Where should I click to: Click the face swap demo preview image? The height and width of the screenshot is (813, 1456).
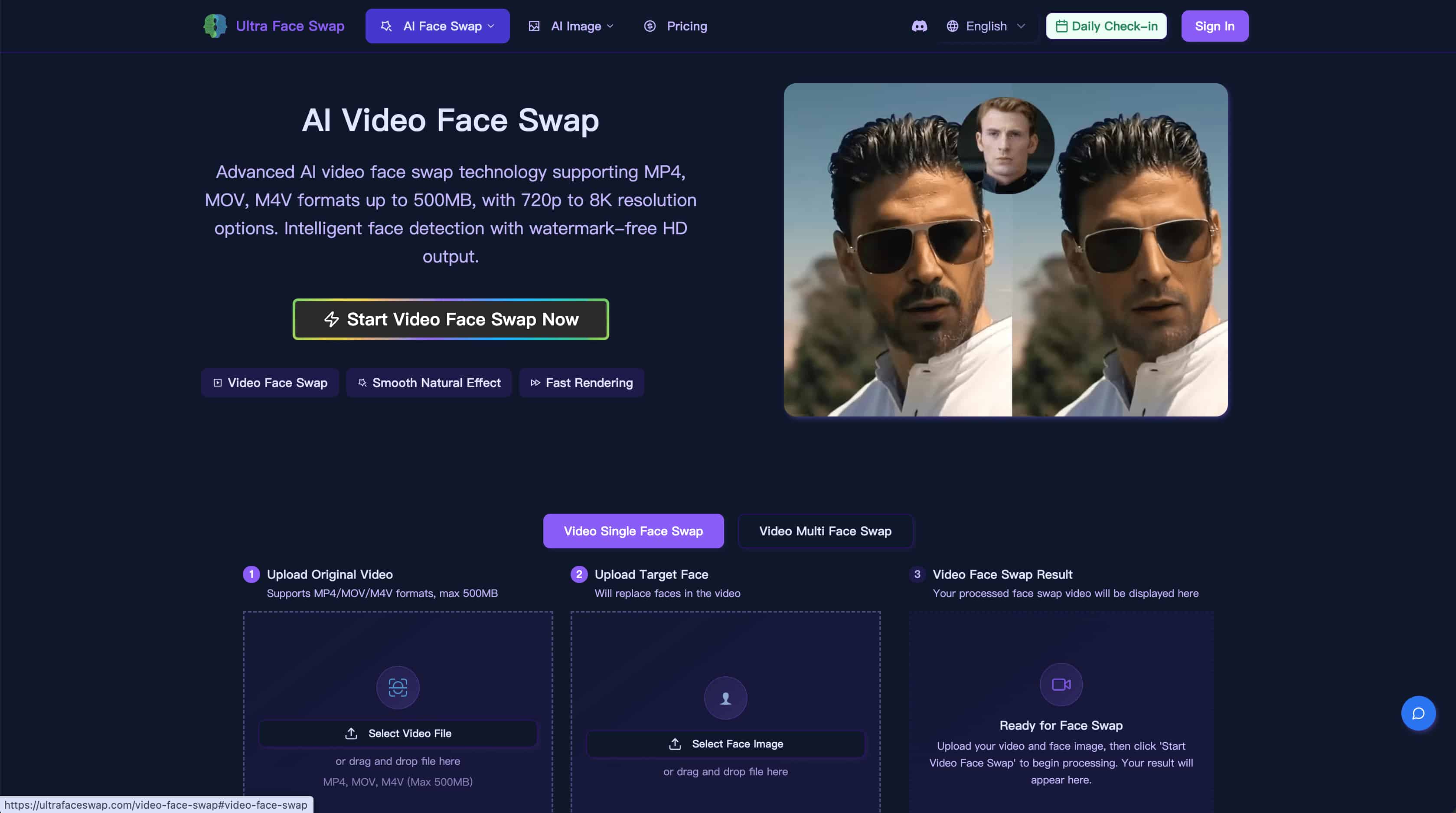[x=1005, y=250]
